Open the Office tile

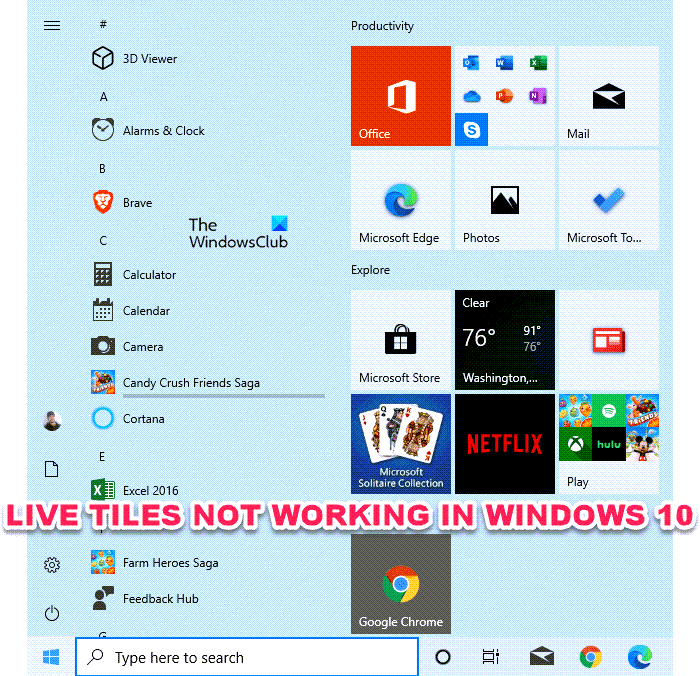400,96
